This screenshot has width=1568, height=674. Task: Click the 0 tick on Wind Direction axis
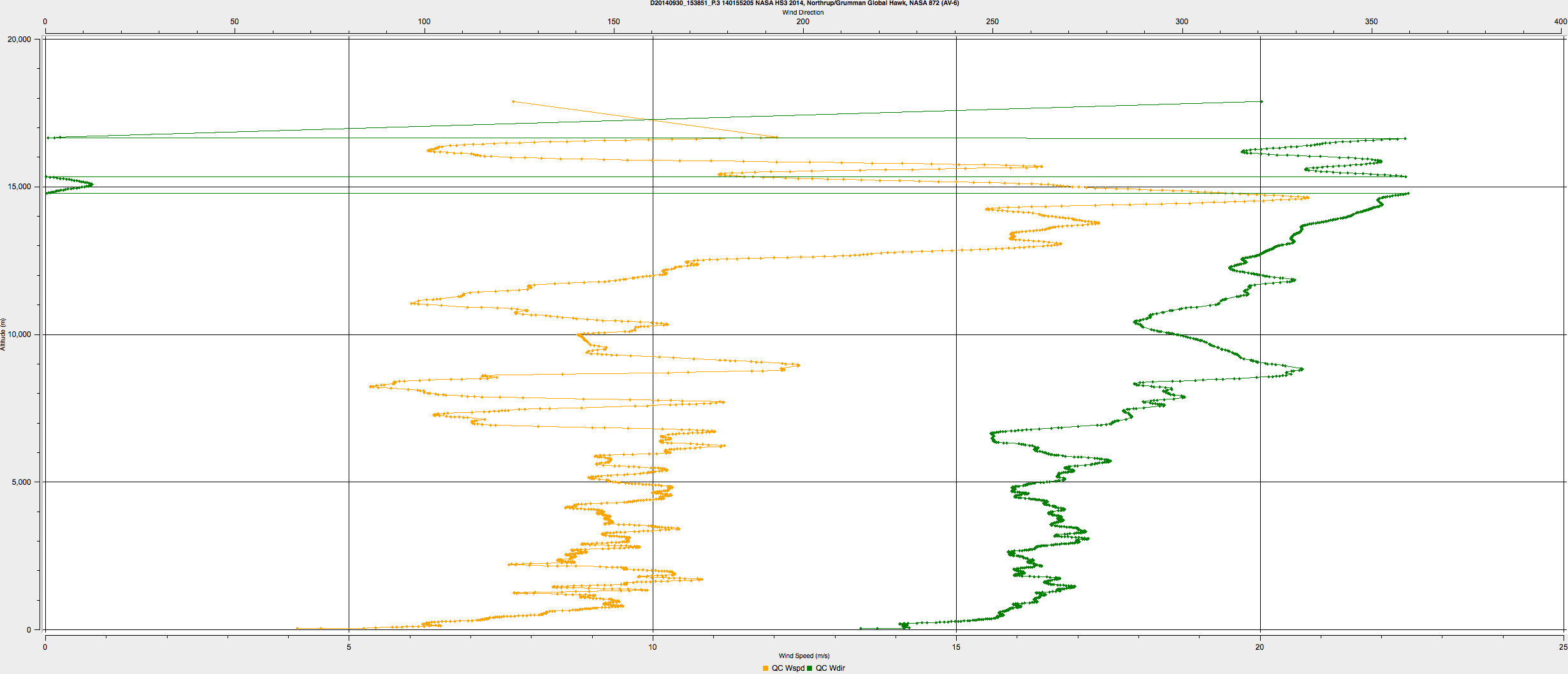pos(45,22)
